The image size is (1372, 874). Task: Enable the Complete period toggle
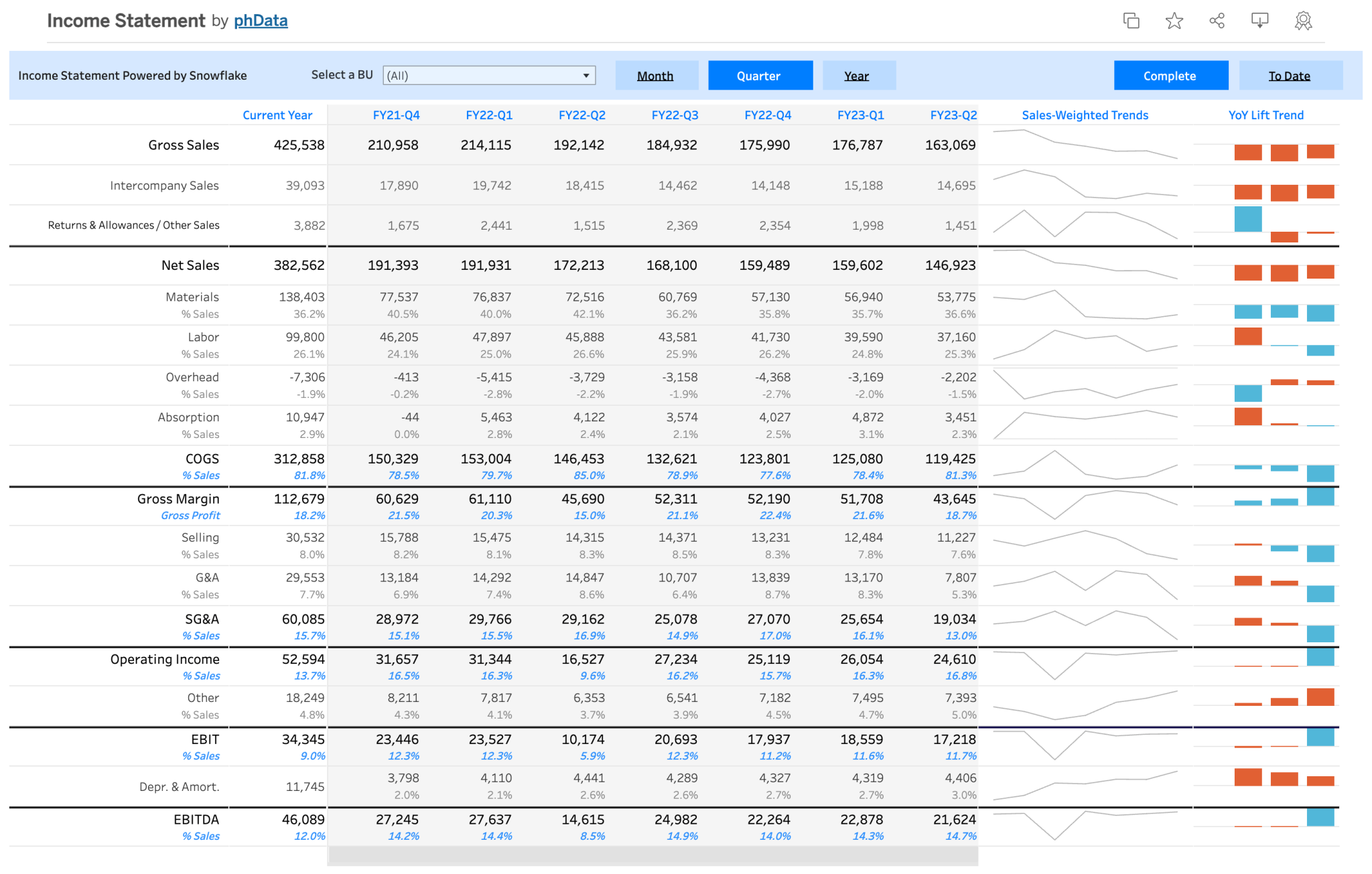click(1170, 75)
